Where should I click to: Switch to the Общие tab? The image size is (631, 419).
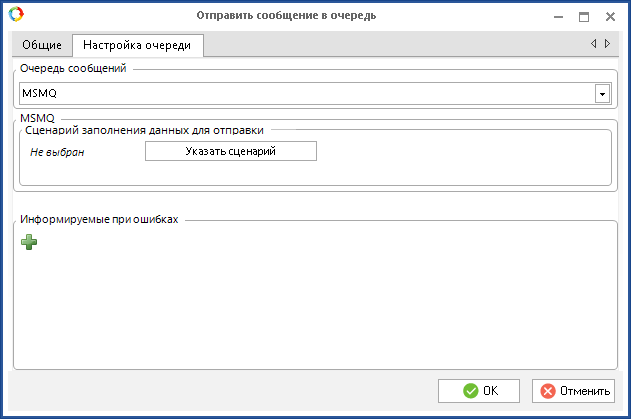coord(42,45)
